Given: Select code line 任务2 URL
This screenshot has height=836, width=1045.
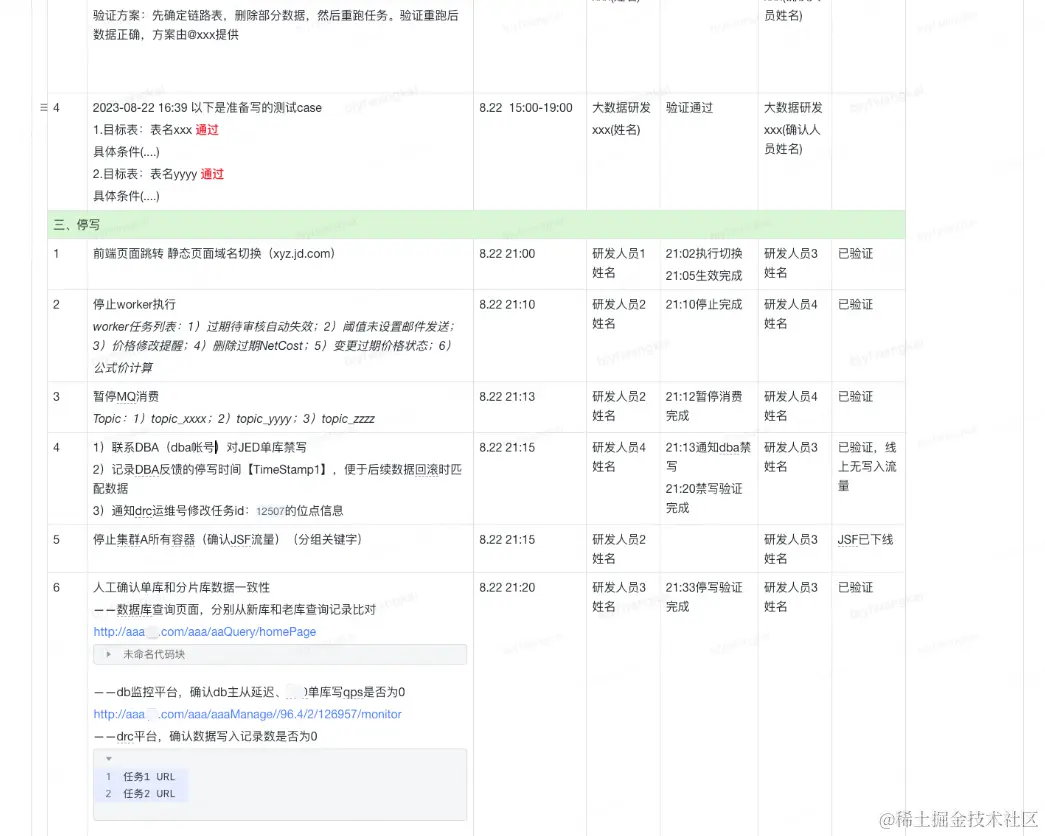Looking at the screenshot, I should point(149,793).
